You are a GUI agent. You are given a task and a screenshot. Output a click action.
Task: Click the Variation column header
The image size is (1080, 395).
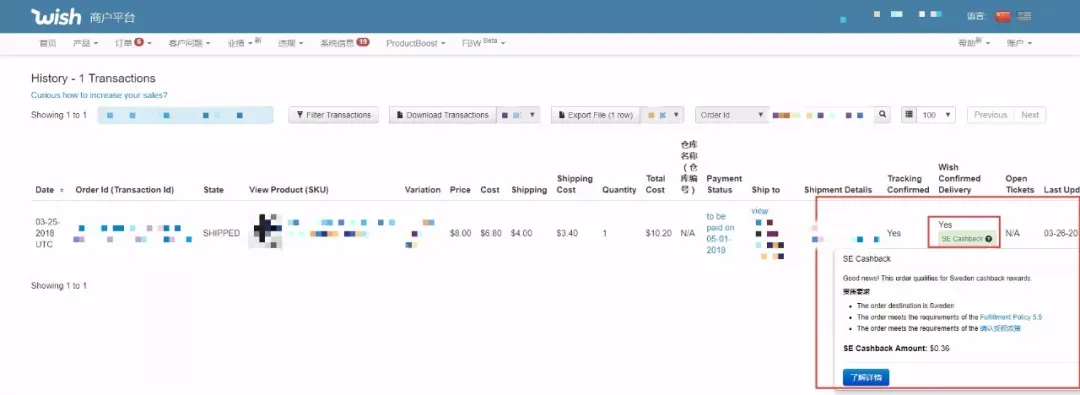tap(422, 190)
